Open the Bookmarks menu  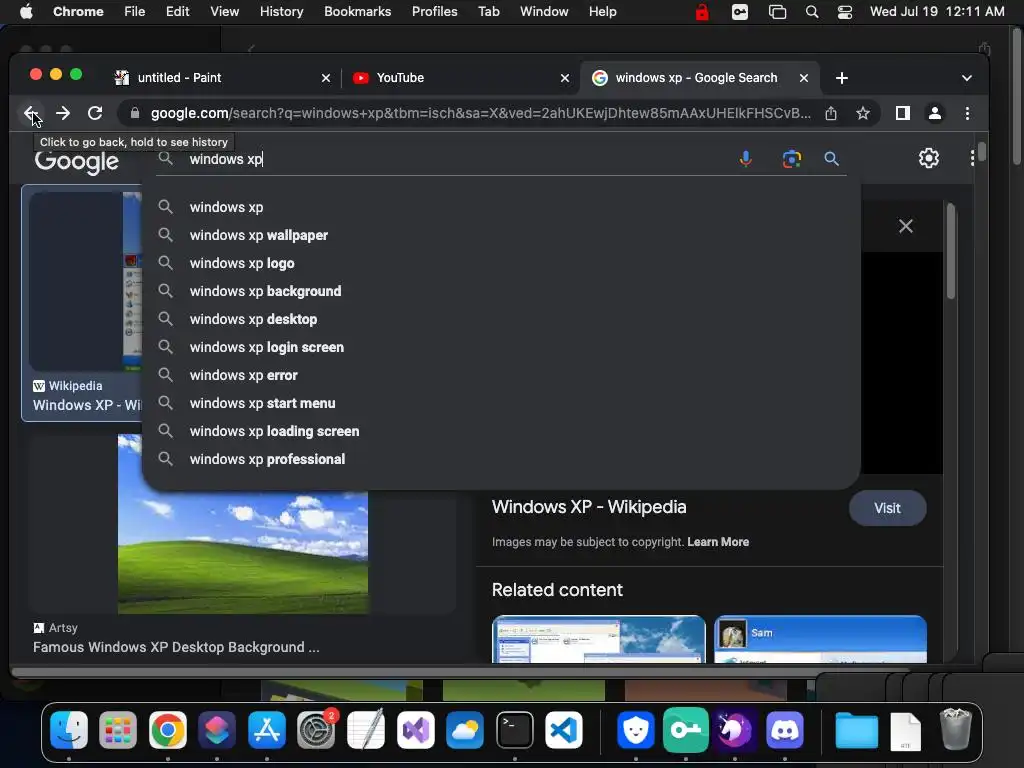(x=357, y=12)
